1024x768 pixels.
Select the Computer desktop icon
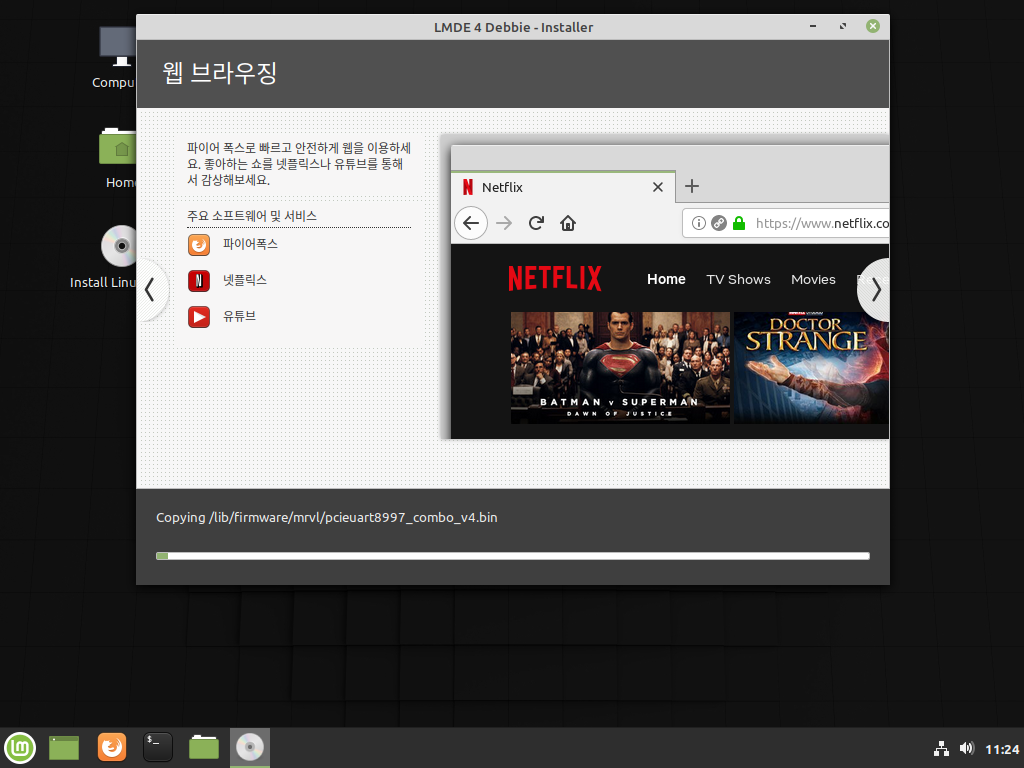116,57
